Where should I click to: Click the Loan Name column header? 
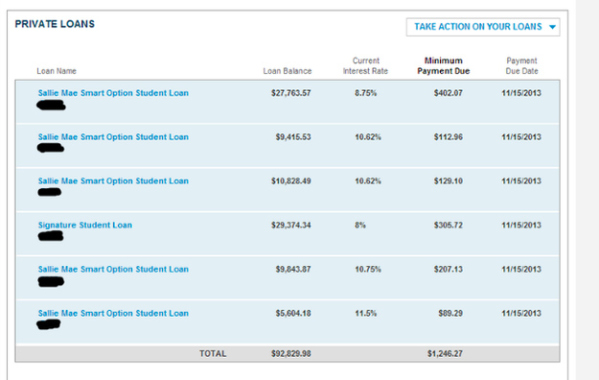point(56,71)
